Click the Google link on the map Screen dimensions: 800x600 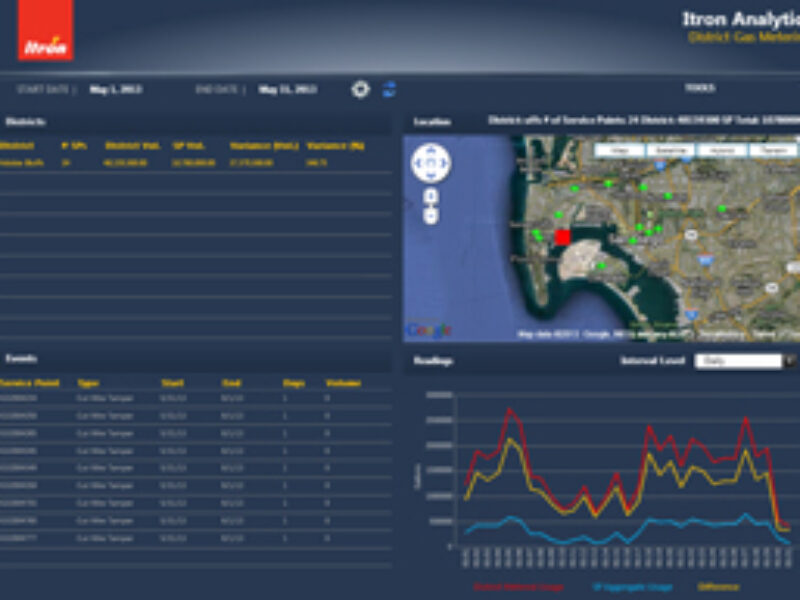(x=426, y=326)
